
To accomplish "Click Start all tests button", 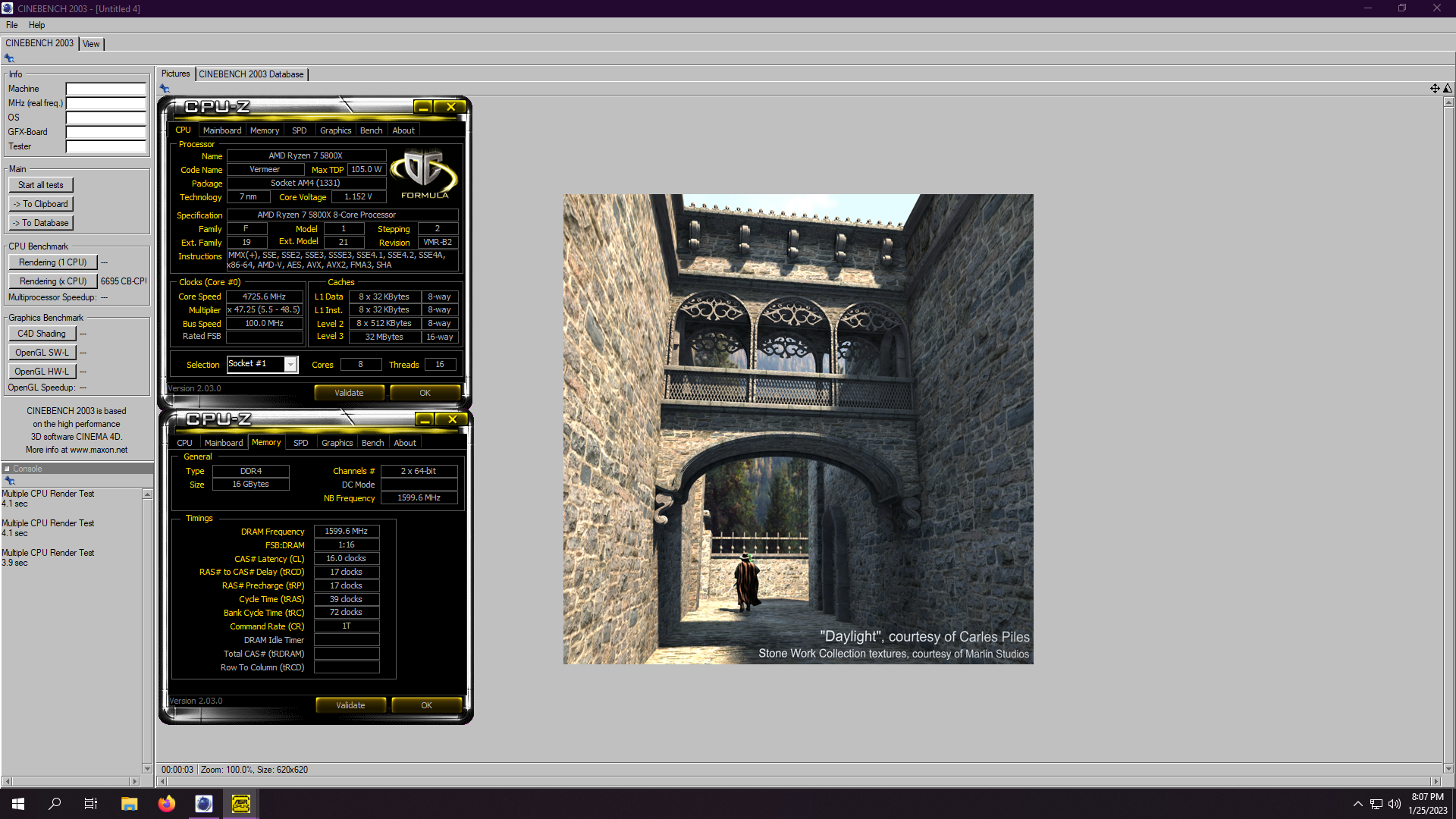I will 41,185.
